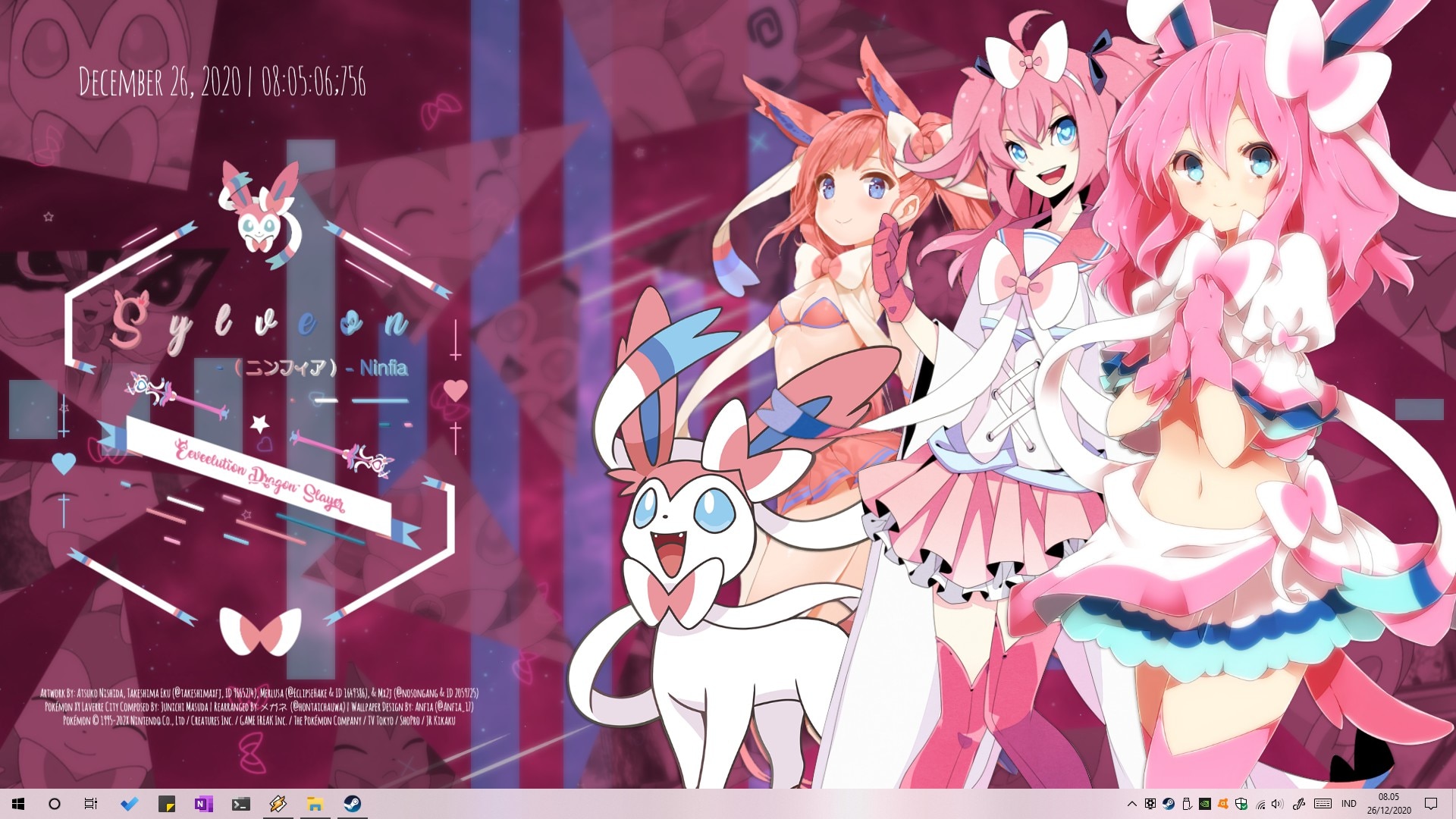Open the Action Center notifications
This screenshot has height=819, width=1456.
(x=1431, y=804)
